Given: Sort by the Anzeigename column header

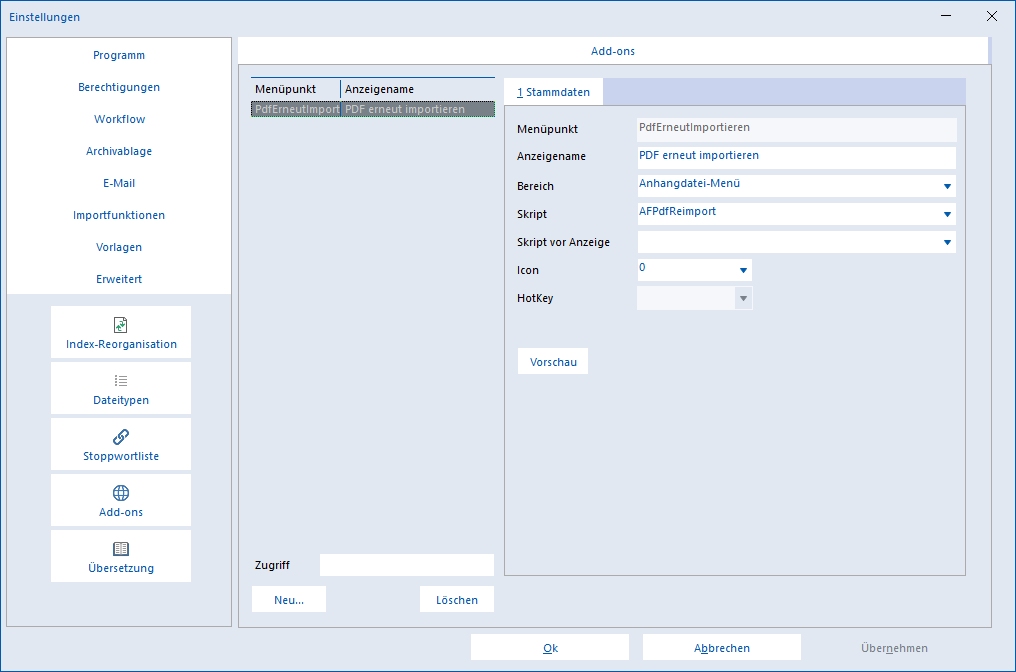Looking at the screenshot, I should click(418, 89).
